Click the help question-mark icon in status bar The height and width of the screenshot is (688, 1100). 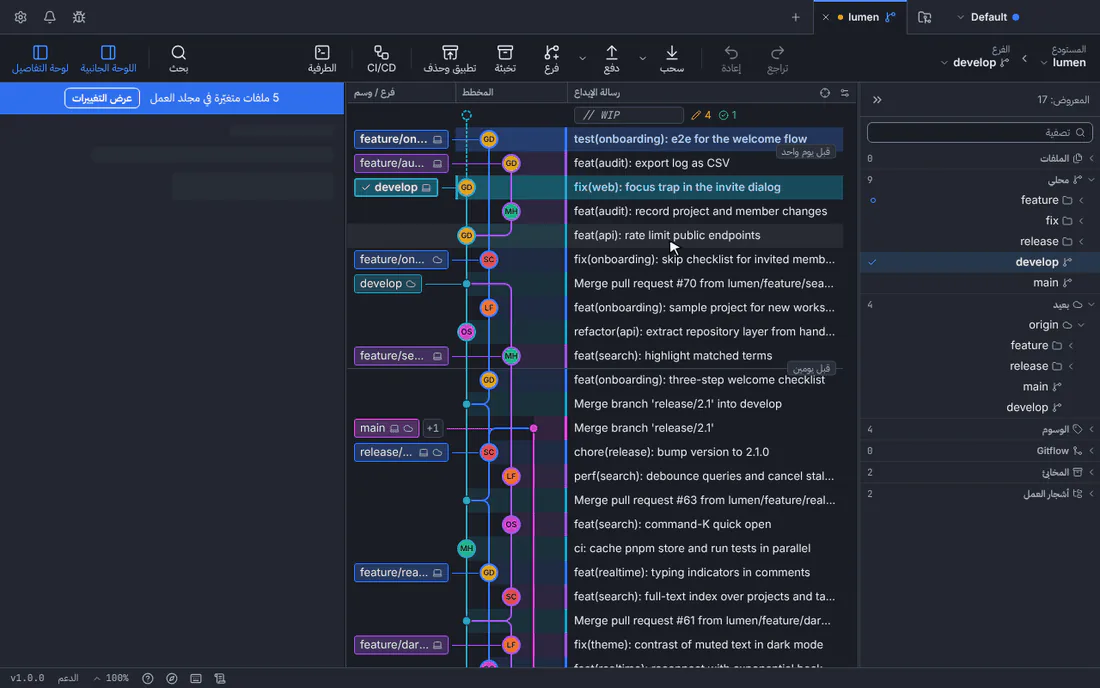click(x=147, y=678)
